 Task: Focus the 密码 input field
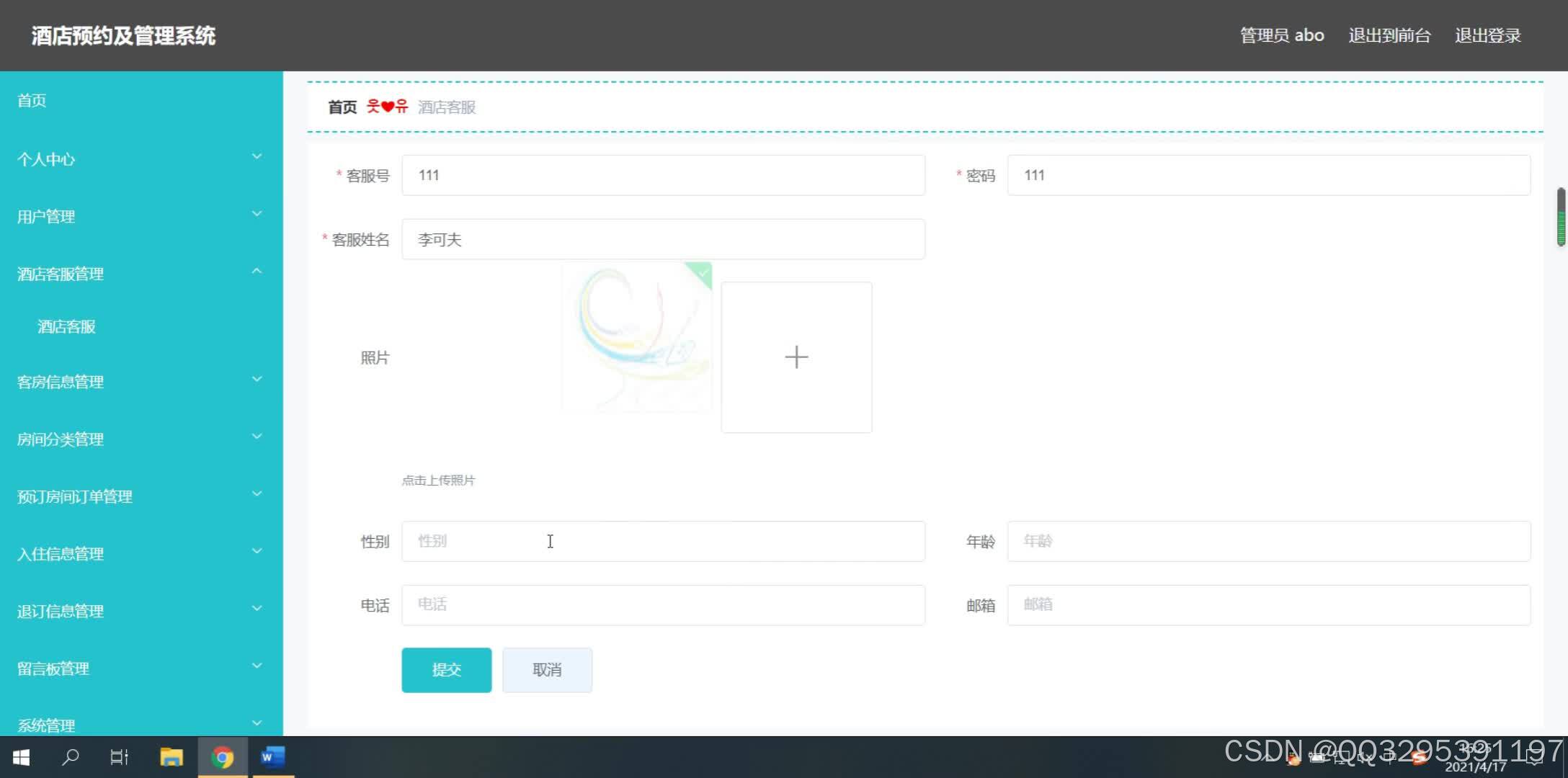[1268, 175]
